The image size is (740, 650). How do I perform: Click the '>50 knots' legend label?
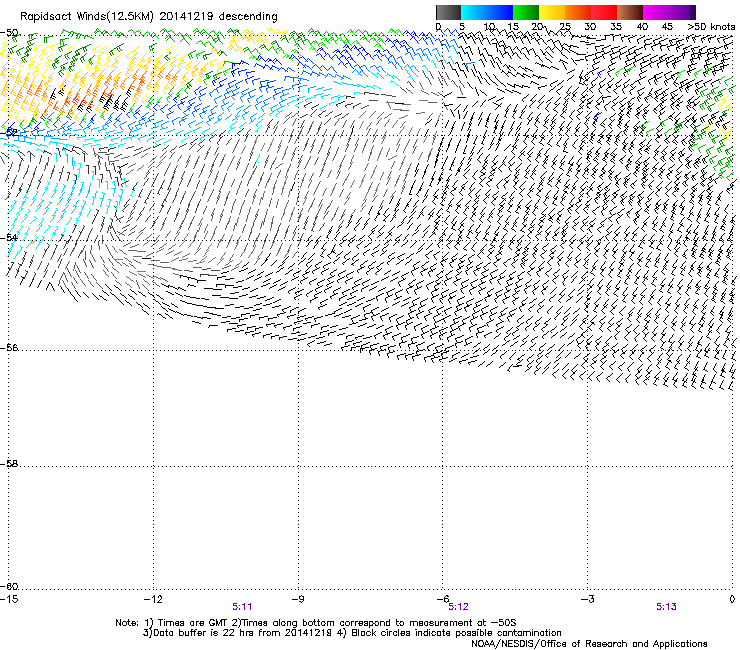[711, 27]
